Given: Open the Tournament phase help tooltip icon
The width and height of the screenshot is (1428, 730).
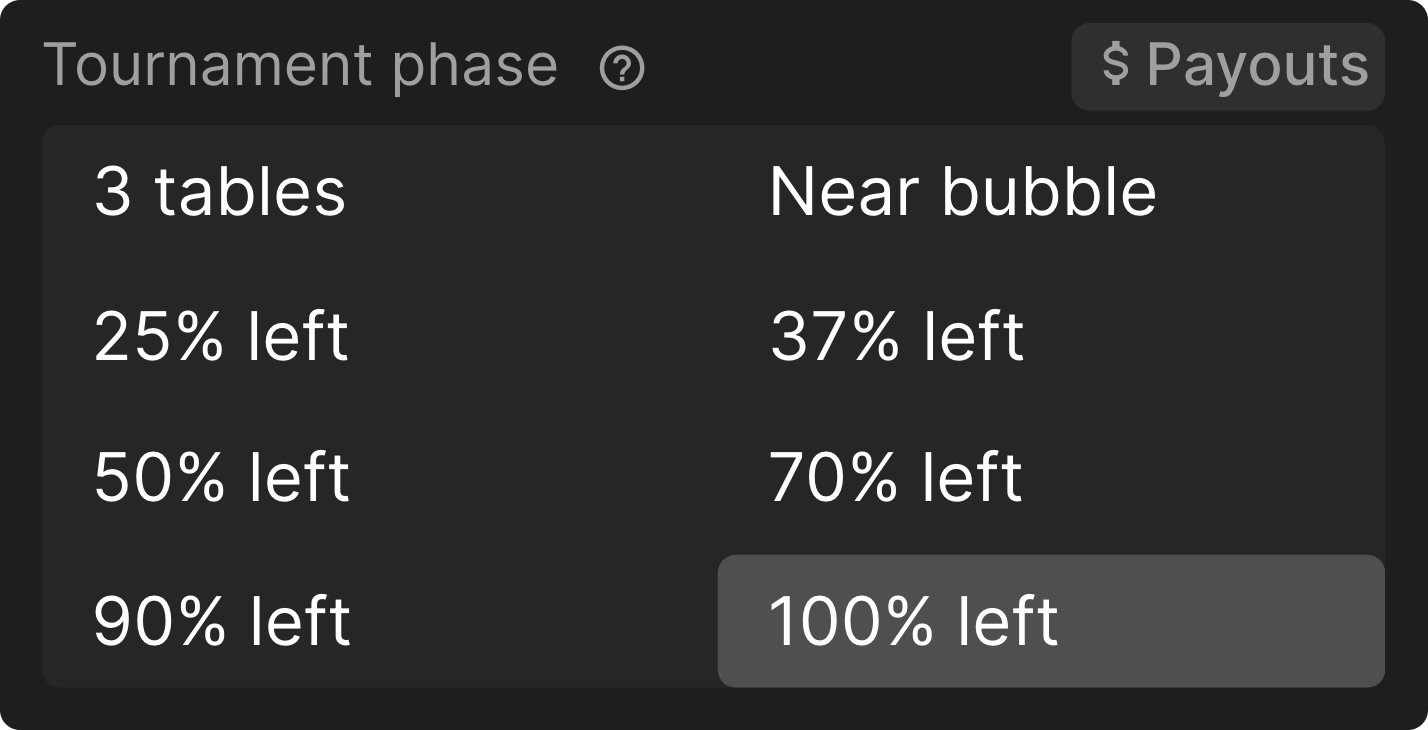Looking at the screenshot, I should click(x=622, y=69).
